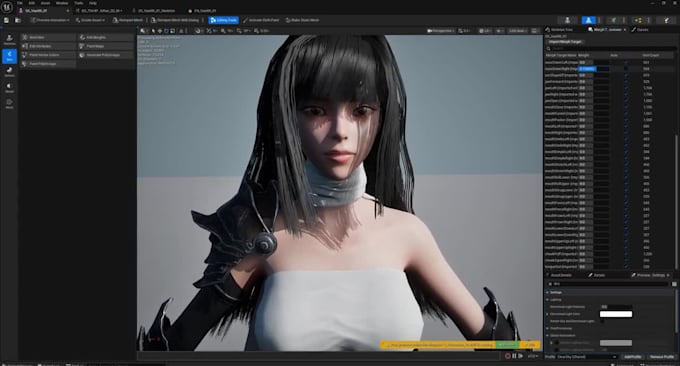Open the camera speed setting
Viewport: 680px width, 366px height.
(x=464, y=31)
